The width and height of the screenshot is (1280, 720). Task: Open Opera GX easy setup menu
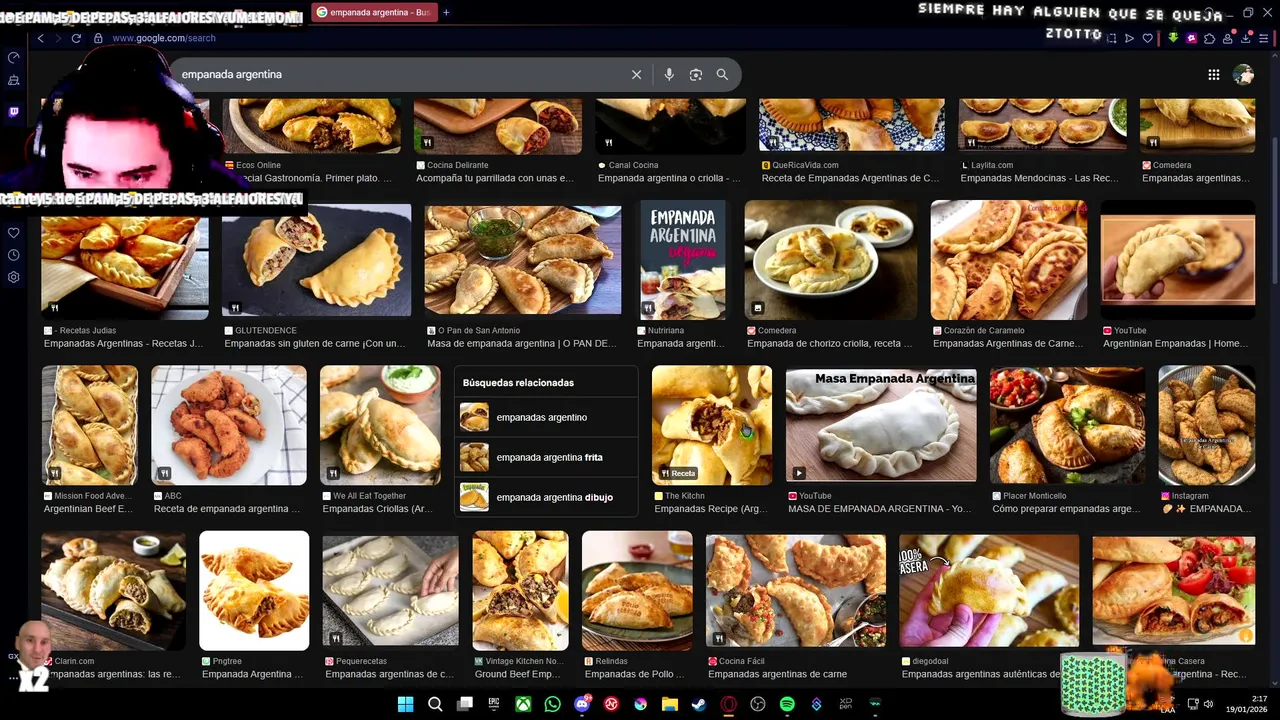(x=1262, y=38)
